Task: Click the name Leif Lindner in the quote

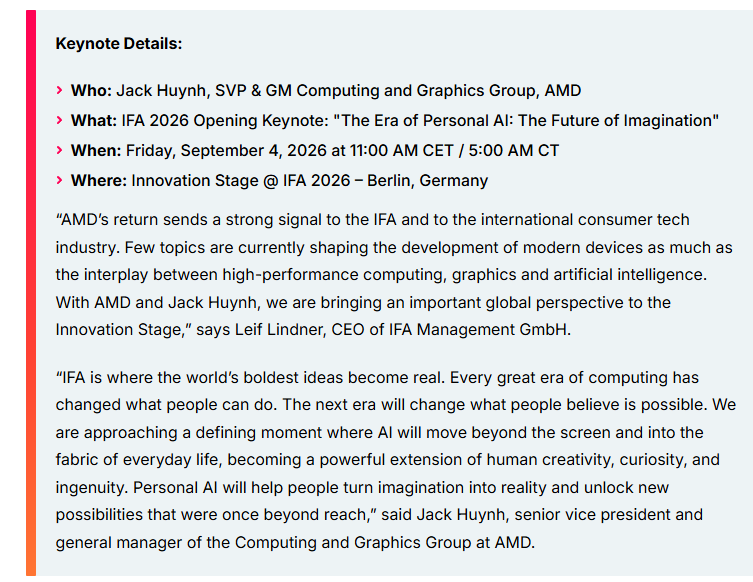Action: (x=280, y=330)
